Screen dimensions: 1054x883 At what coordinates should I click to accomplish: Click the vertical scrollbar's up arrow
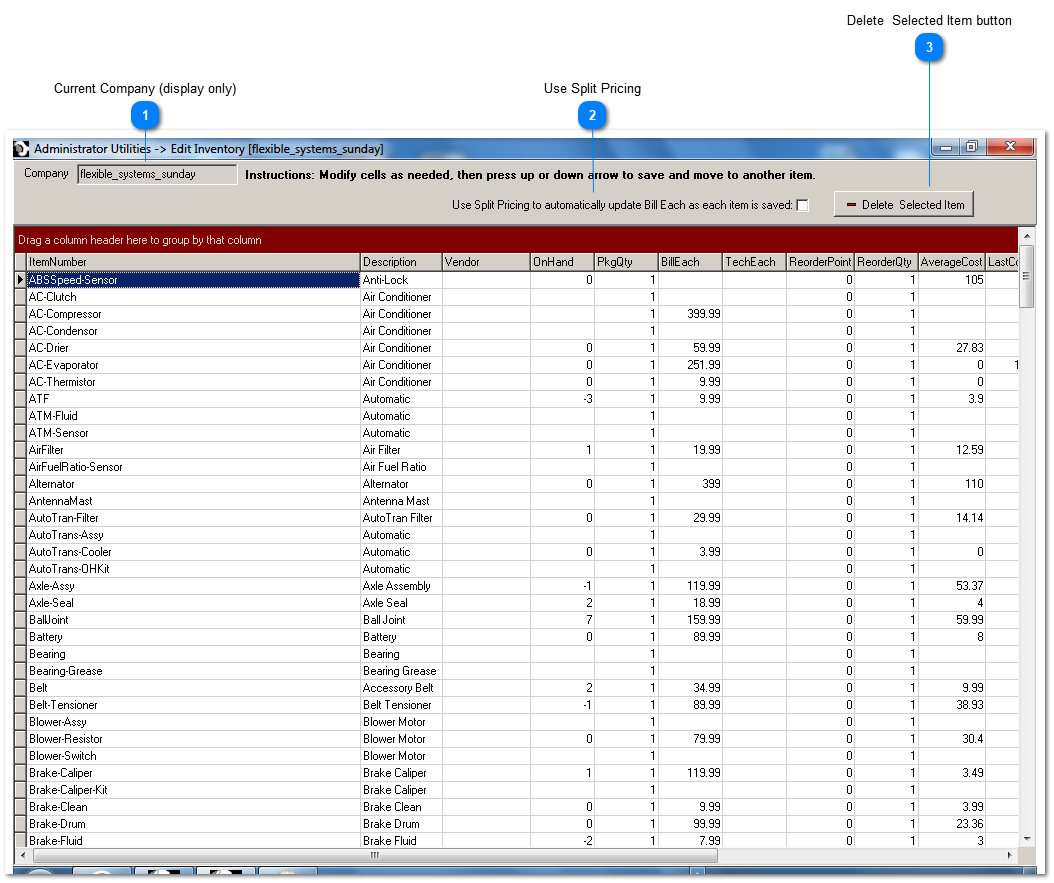(1026, 237)
